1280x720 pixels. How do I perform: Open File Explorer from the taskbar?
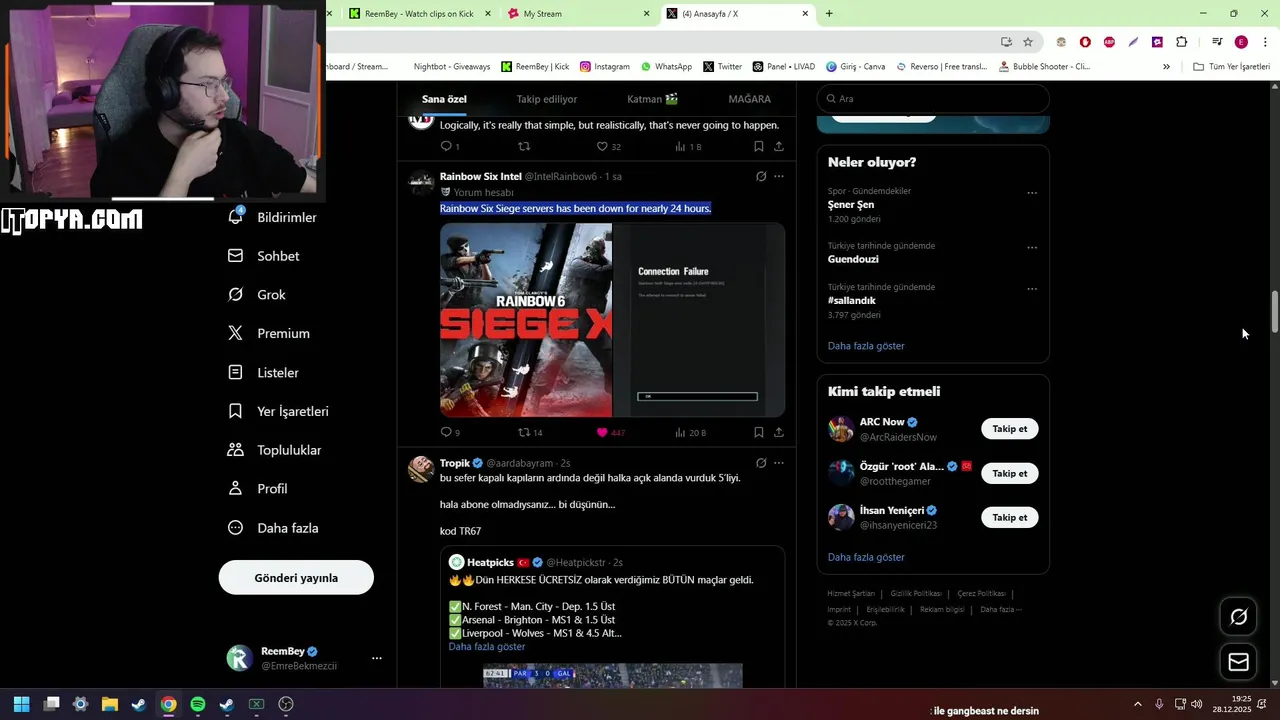(x=110, y=704)
